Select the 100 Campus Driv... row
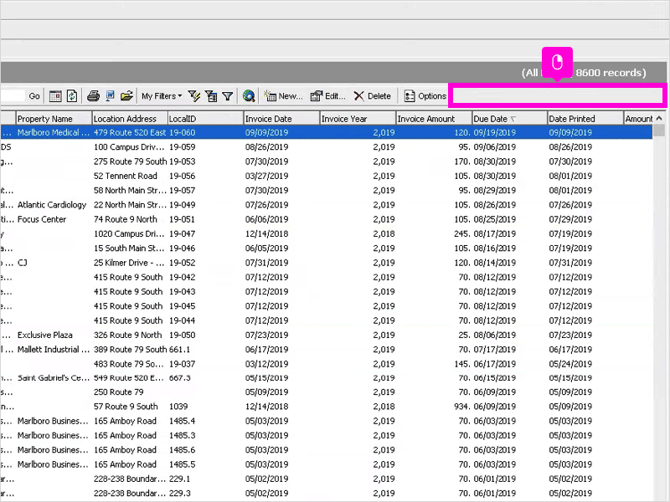 tap(326, 147)
